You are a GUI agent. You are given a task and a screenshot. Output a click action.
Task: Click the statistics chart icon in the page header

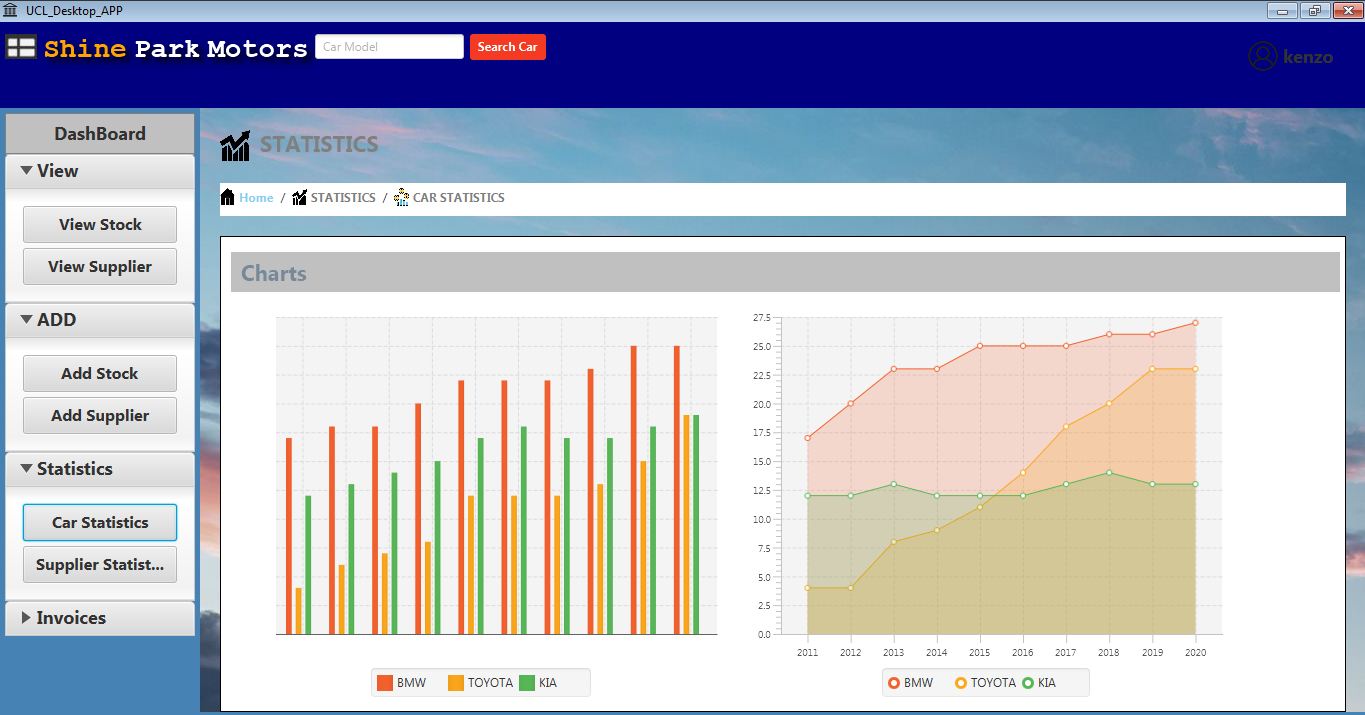[235, 146]
